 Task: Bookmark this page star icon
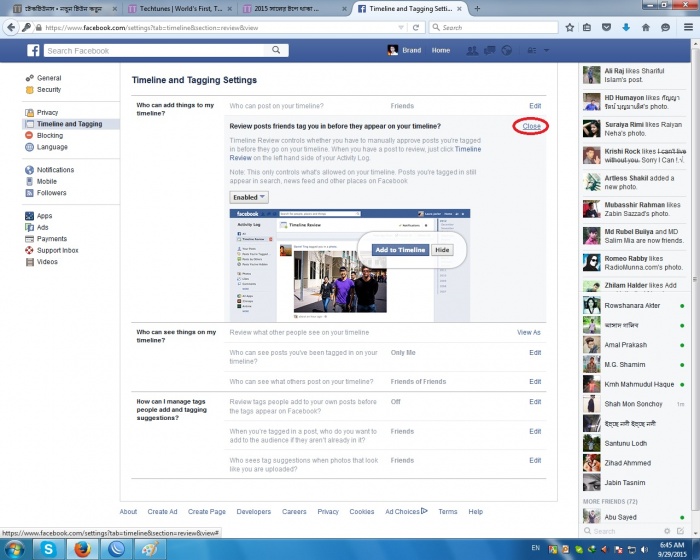[x=569, y=28]
